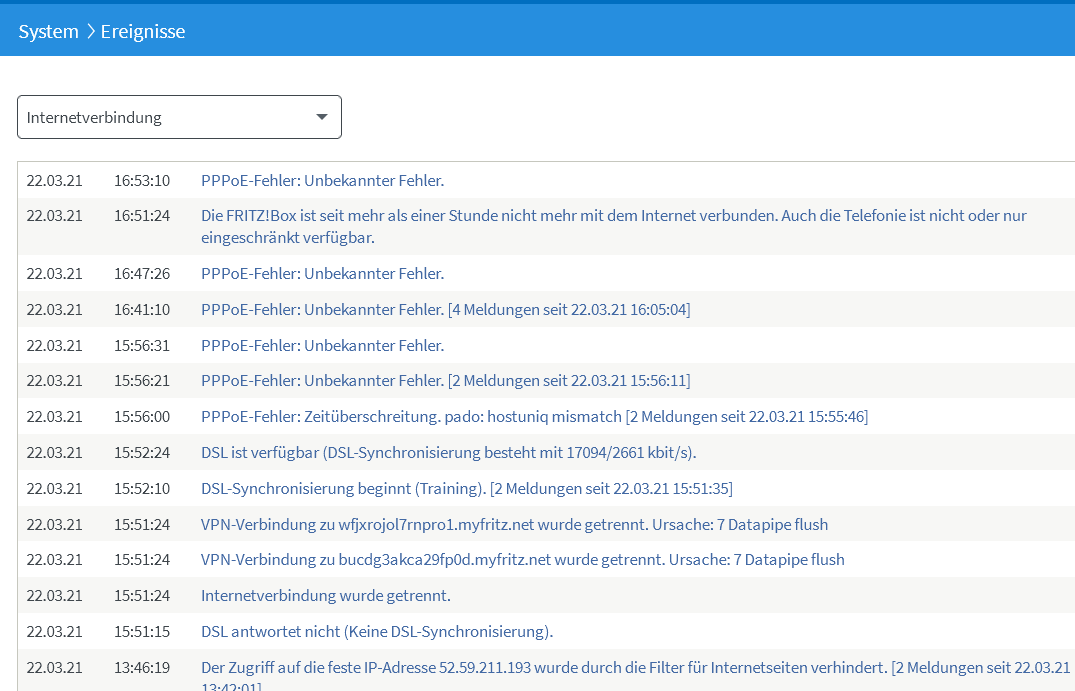Click the 16:47:26 timestamp in the event list
Image resolution: width=1075 pixels, height=691 pixels.
pyautogui.click(x=141, y=273)
